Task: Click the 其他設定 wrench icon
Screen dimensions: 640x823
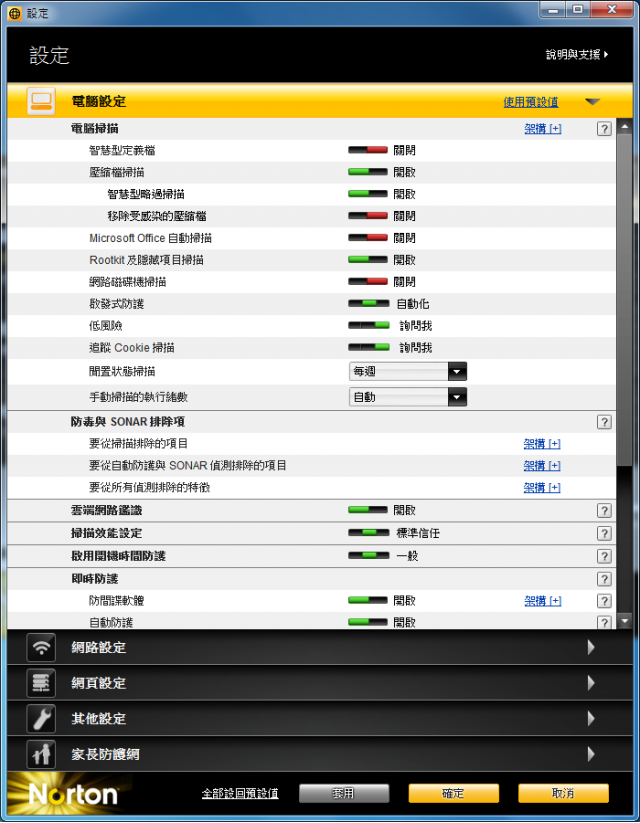Action: click(x=41, y=719)
